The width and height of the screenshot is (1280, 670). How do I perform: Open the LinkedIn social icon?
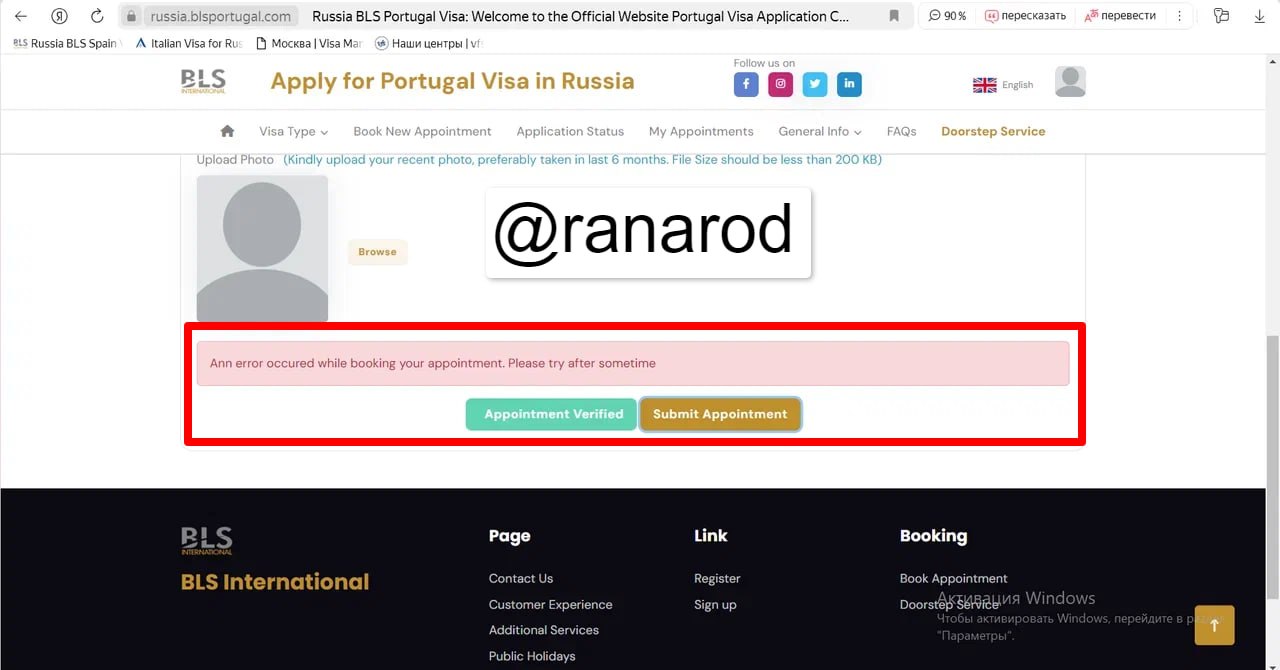[x=849, y=85]
